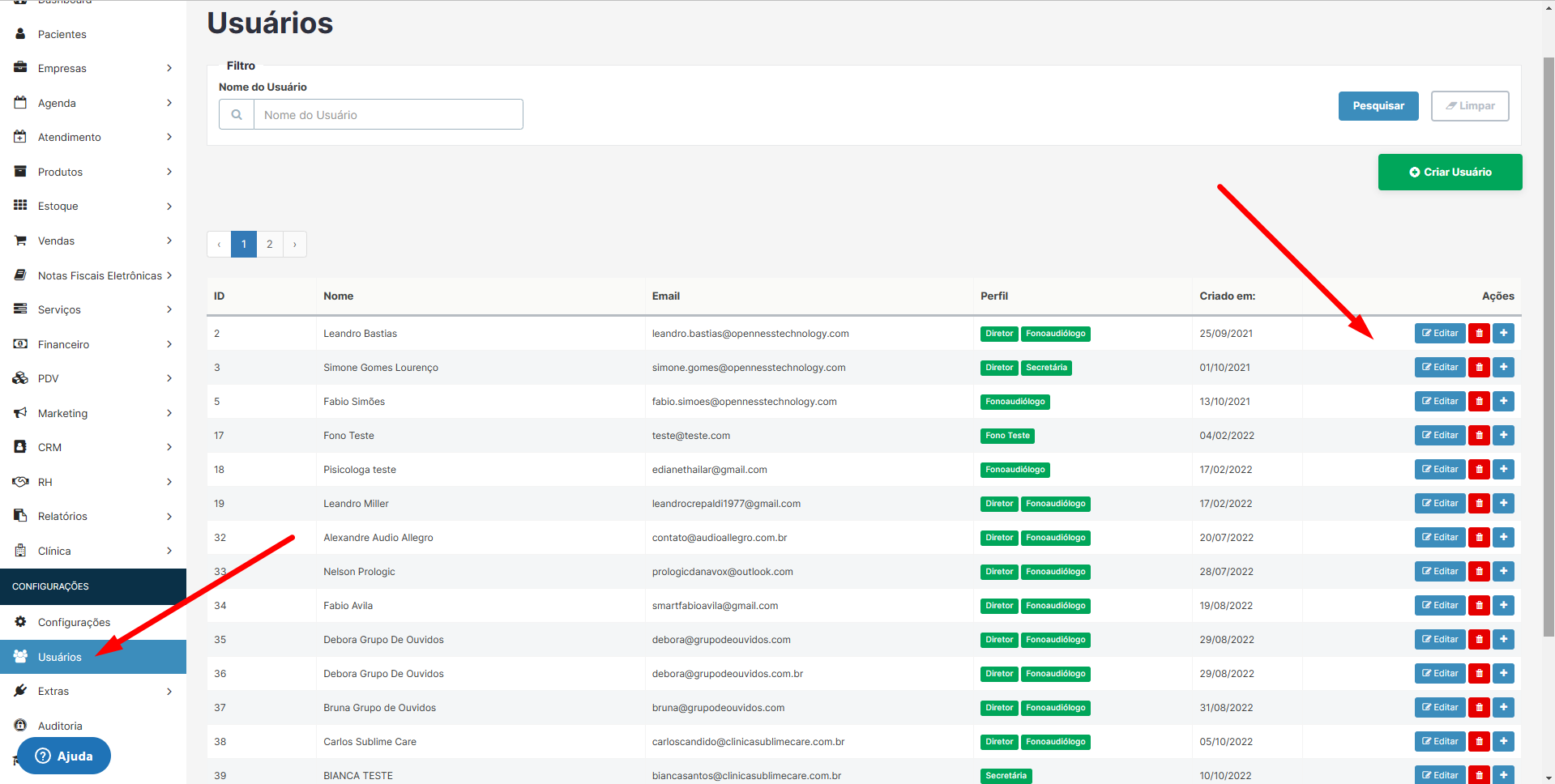Focus the Nome do Usuário input field
The height and width of the screenshot is (784, 1555).
[388, 115]
